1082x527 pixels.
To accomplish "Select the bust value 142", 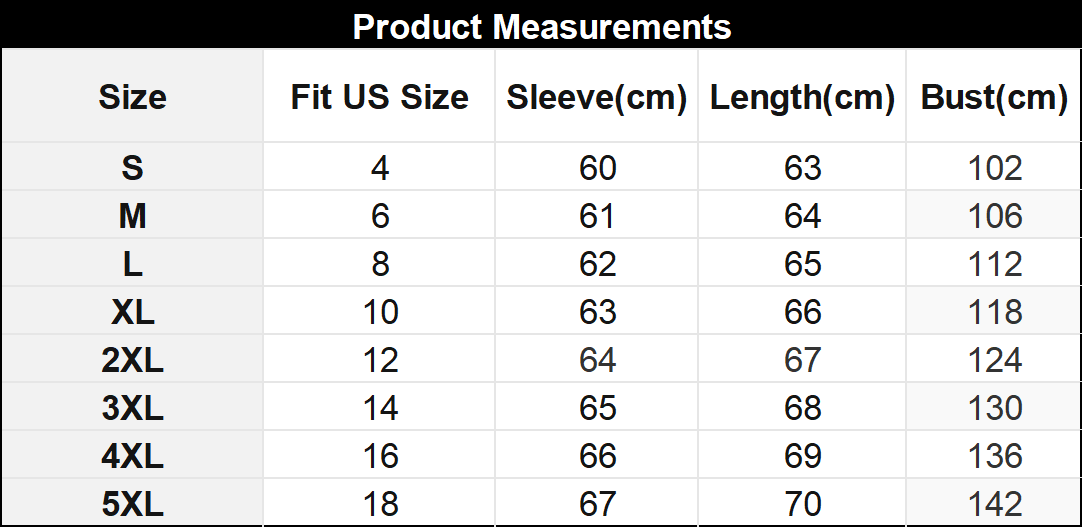I will (x=995, y=504).
